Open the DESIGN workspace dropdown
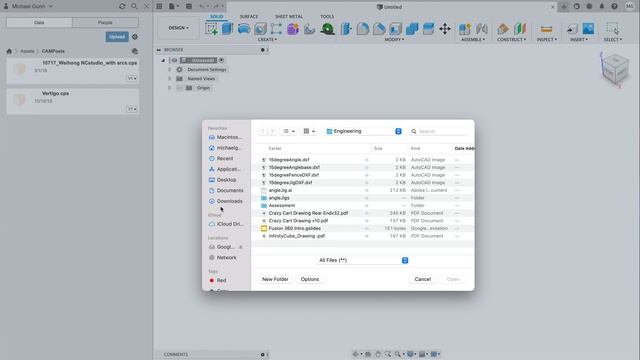 click(178, 28)
